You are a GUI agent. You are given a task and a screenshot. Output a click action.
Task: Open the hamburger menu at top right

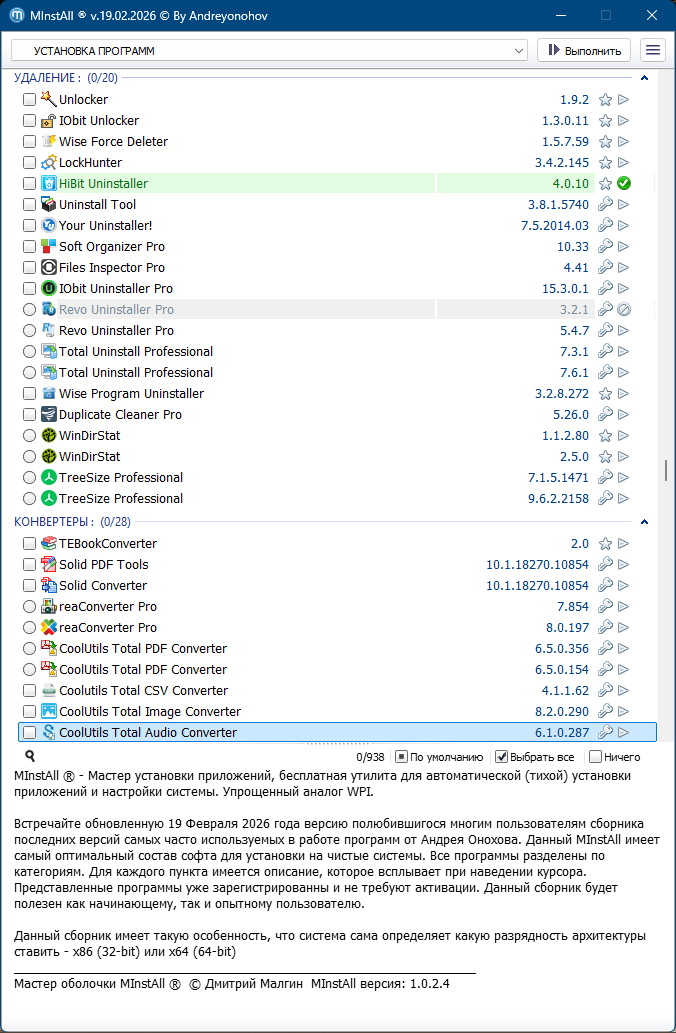click(x=653, y=50)
